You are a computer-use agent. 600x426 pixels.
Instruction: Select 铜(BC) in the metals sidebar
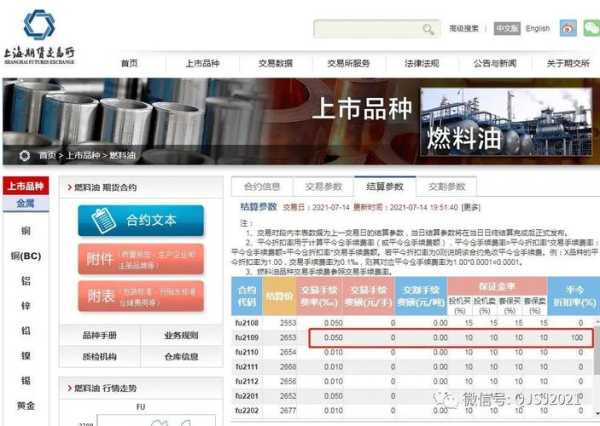[25, 256]
